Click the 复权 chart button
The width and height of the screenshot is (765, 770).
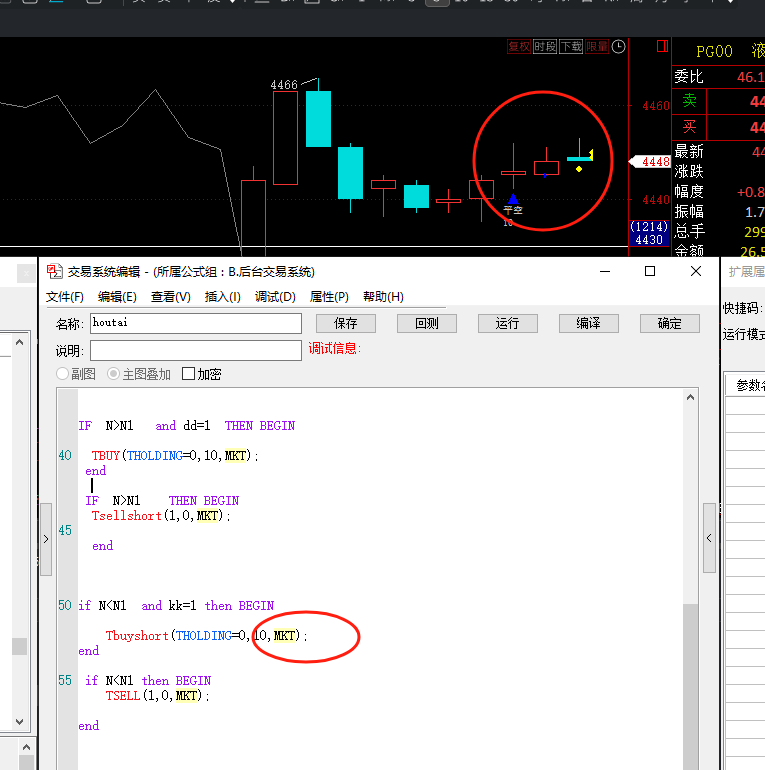[x=518, y=47]
